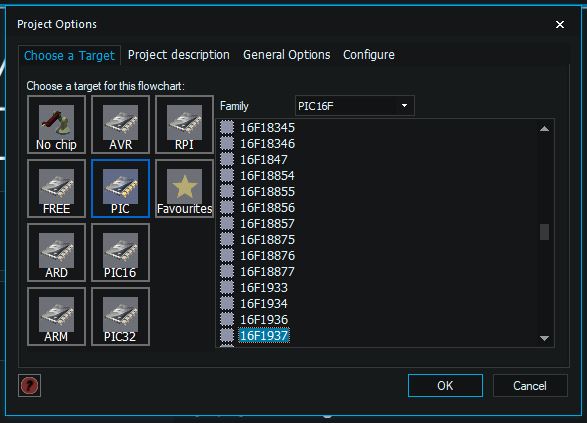This screenshot has width=587, height=423.
Task: Select 16F1933 in the chip list
Action: 264,288
